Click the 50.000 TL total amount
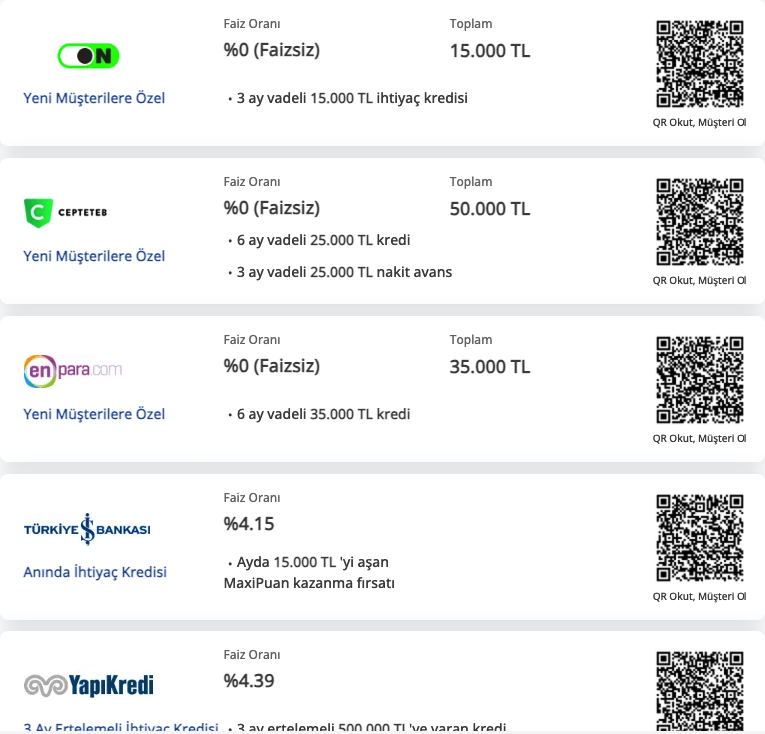765x734 pixels. pyautogui.click(x=490, y=209)
